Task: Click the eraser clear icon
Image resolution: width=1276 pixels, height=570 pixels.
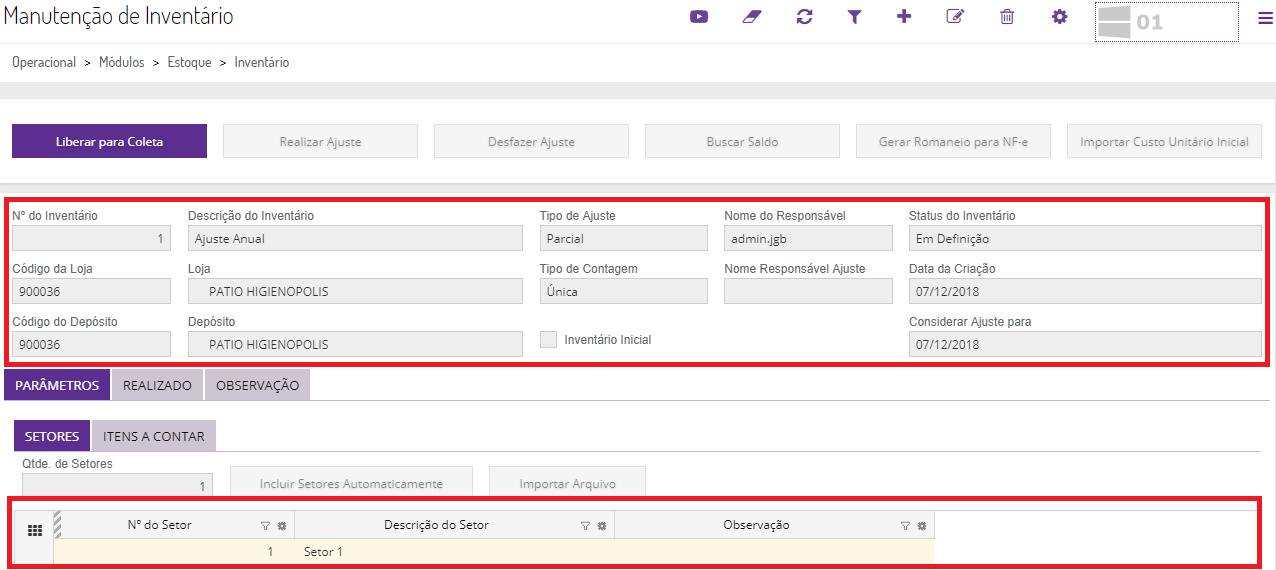Action: point(752,17)
